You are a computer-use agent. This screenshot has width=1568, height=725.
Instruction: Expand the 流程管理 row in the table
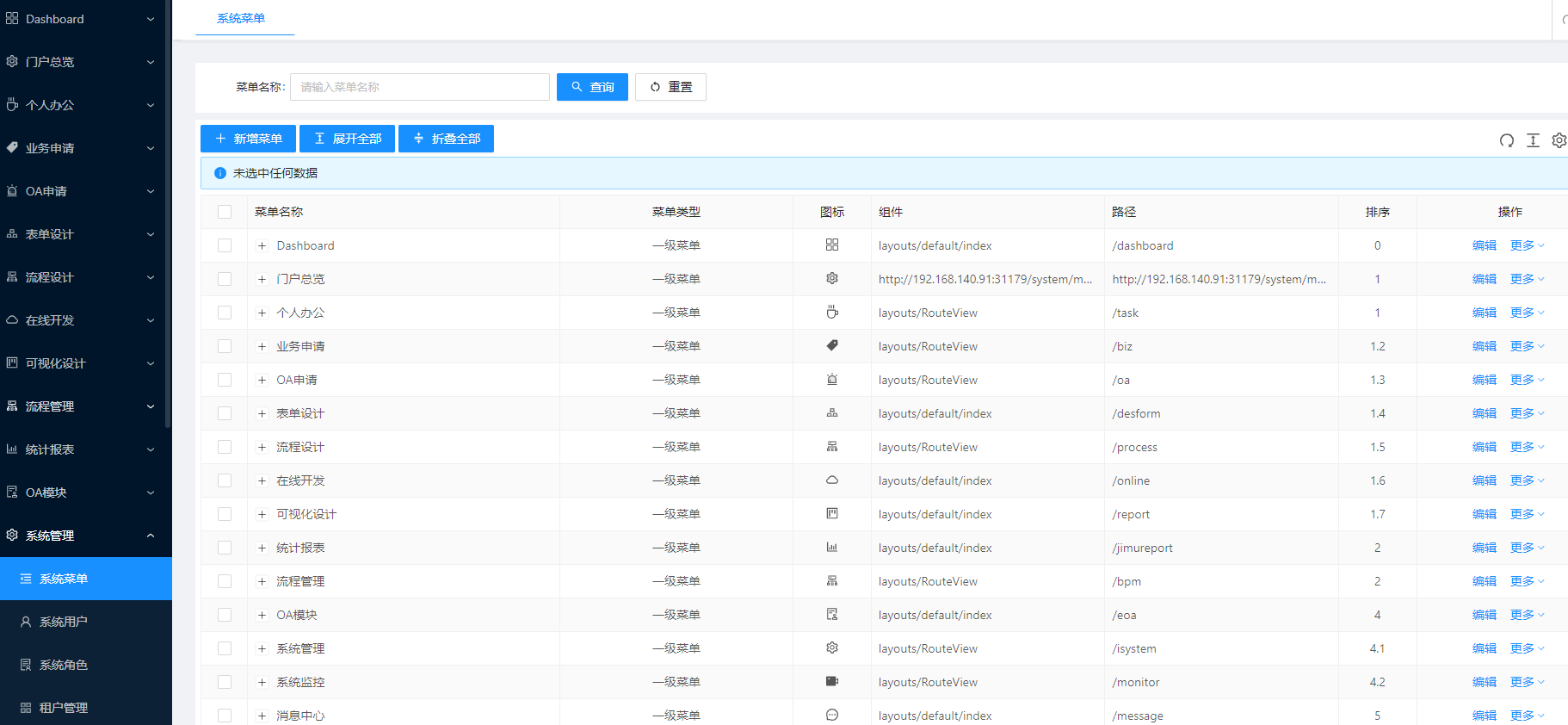pos(262,581)
